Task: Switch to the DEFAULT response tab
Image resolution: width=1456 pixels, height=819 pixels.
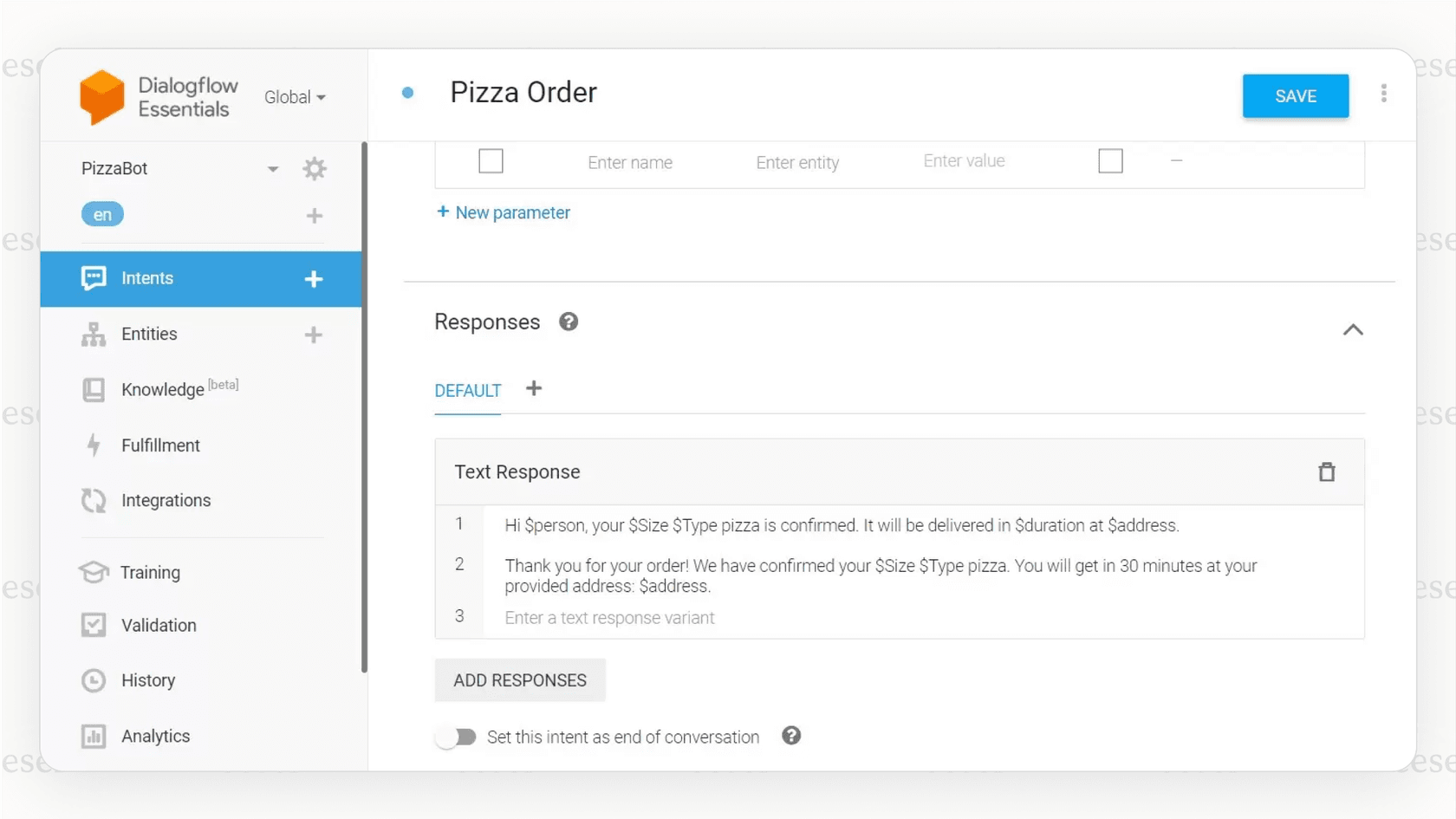Action: pyautogui.click(x=467, y=391)
